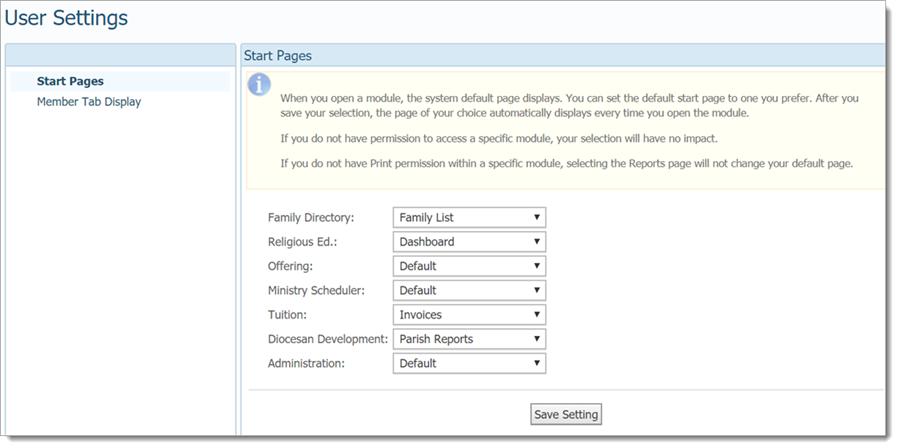Select Start Pages in the sidebar
The image size is (898, 448).
[70, 81]
